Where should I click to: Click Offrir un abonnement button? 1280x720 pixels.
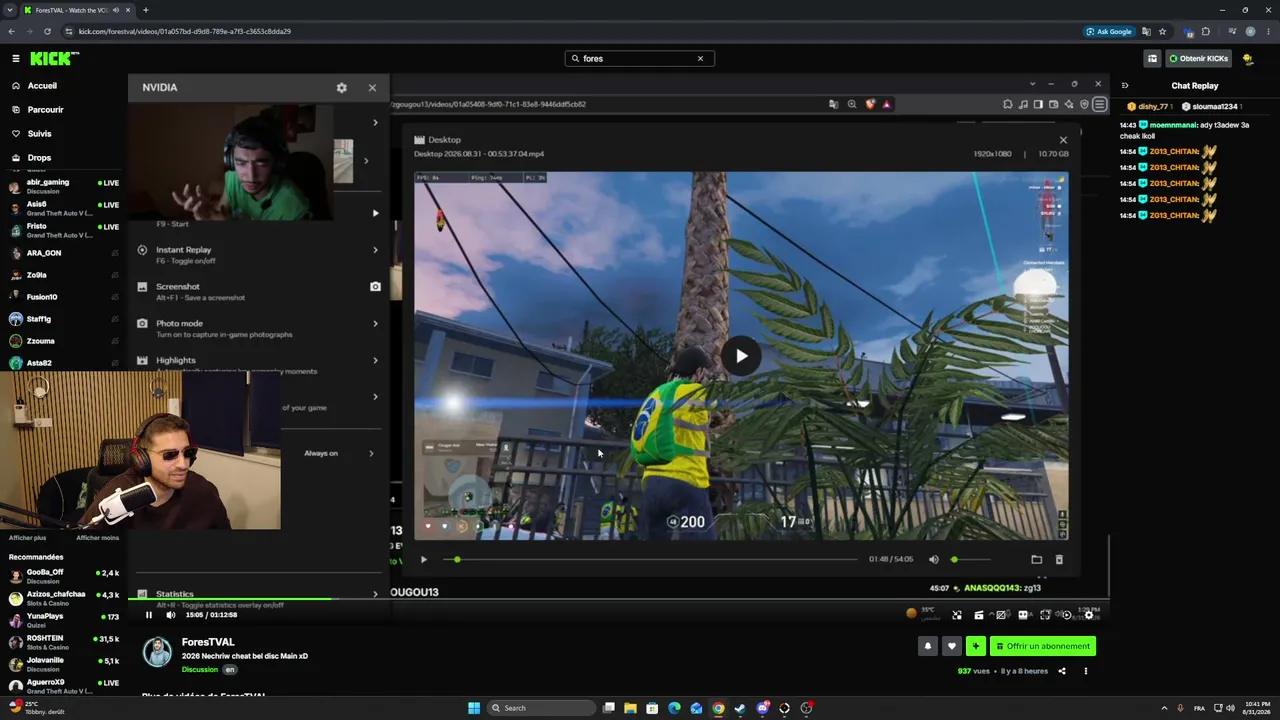point(1043,646)
